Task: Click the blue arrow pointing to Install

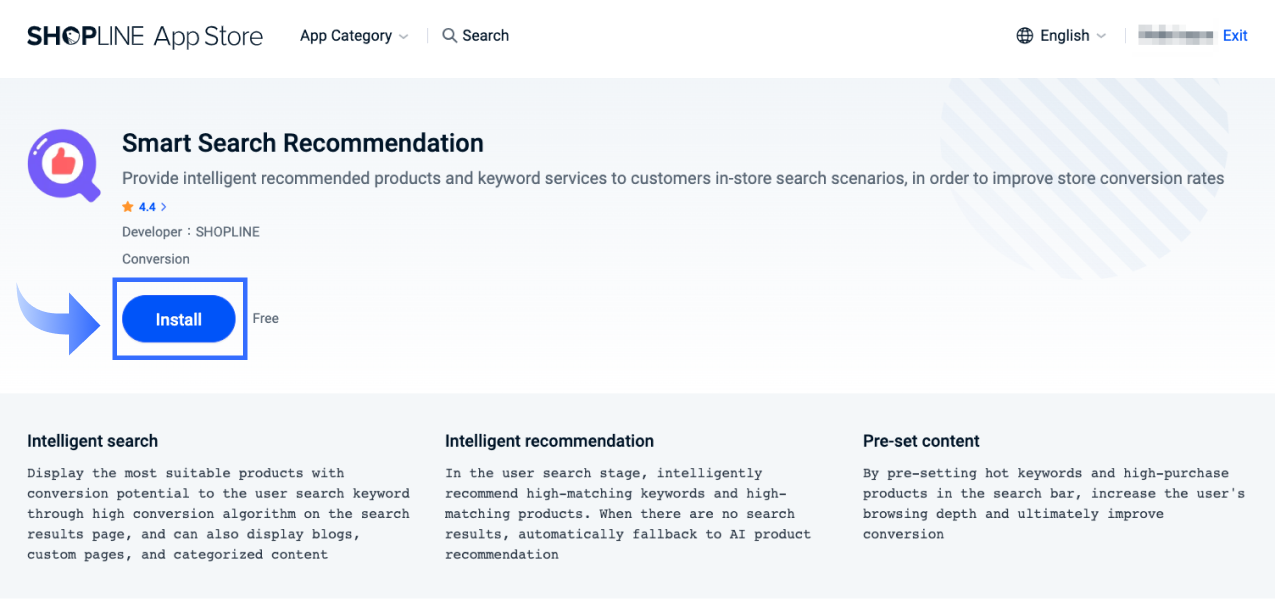Action: click(55, 318)
